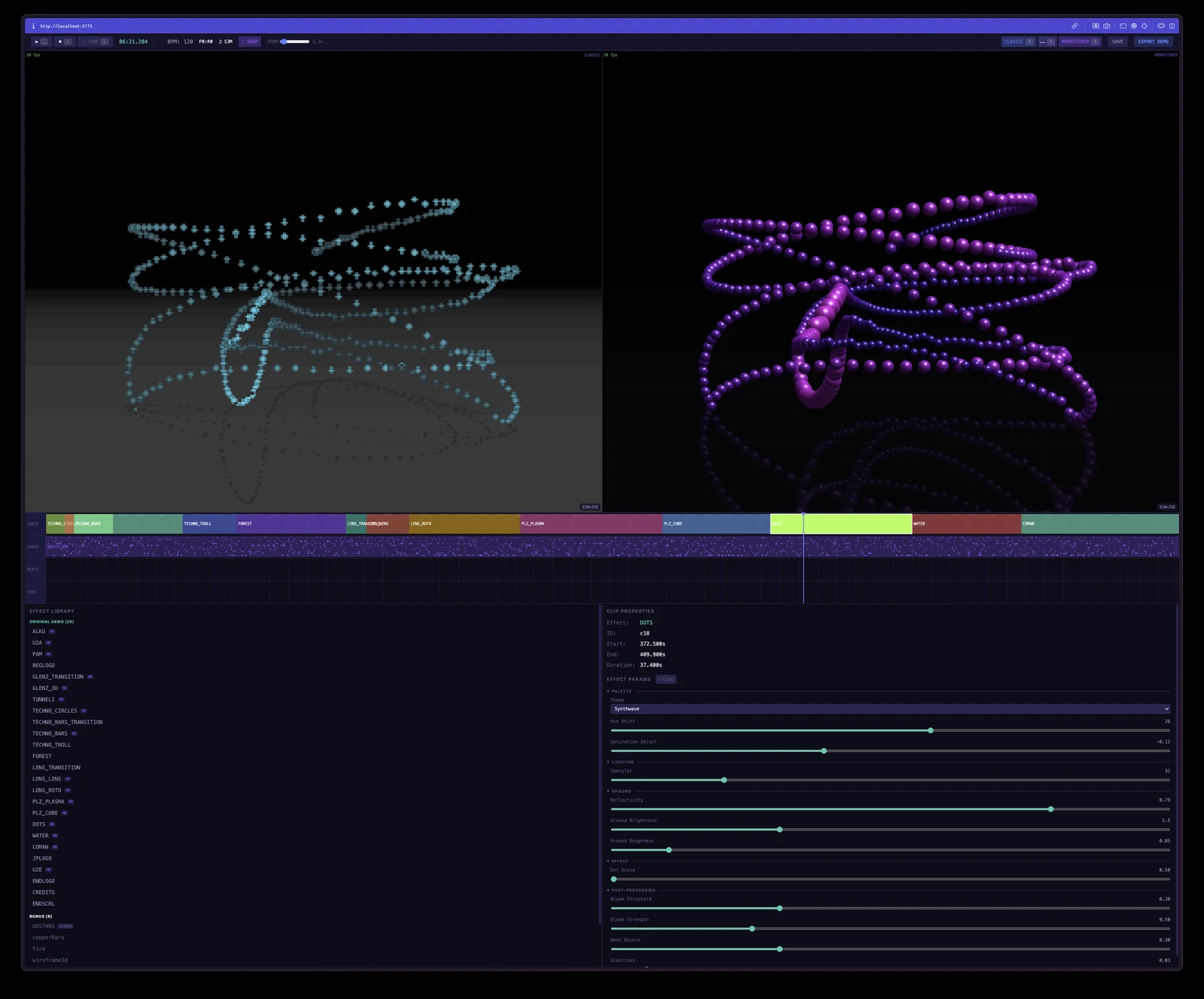Screen dimensions: 1204x999
Task: Click the SAVE button
Action: click(1117, 41)
